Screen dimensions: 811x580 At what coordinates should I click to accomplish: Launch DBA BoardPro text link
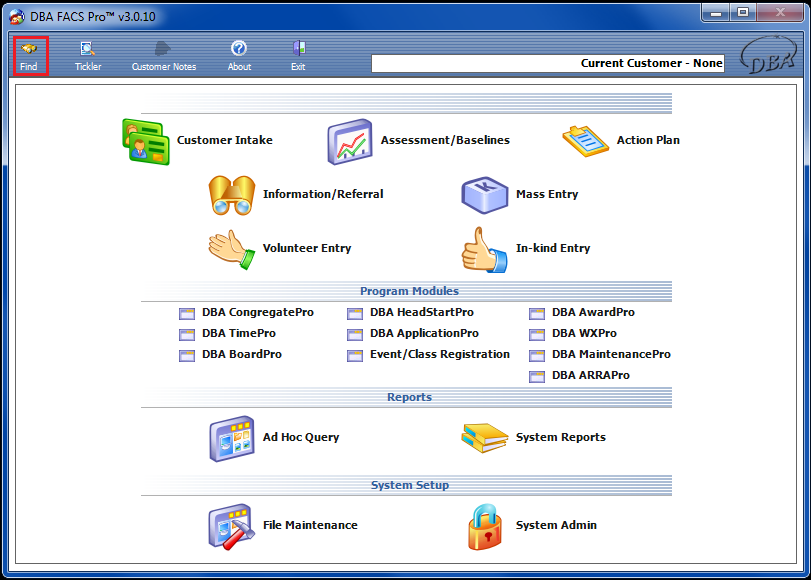(x=242, y=354)
